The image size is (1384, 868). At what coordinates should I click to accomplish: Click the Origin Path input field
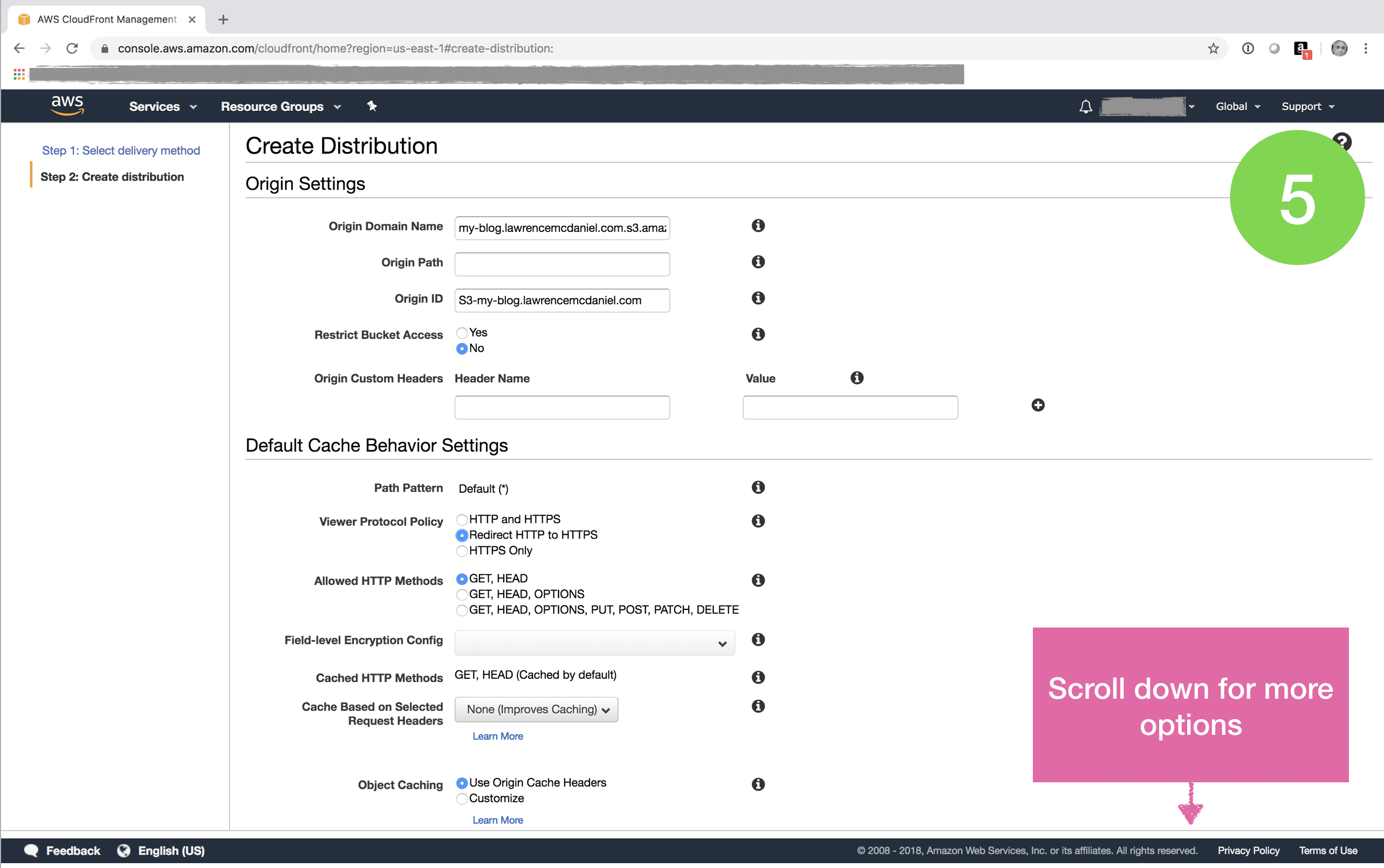(x=562, y=264)
